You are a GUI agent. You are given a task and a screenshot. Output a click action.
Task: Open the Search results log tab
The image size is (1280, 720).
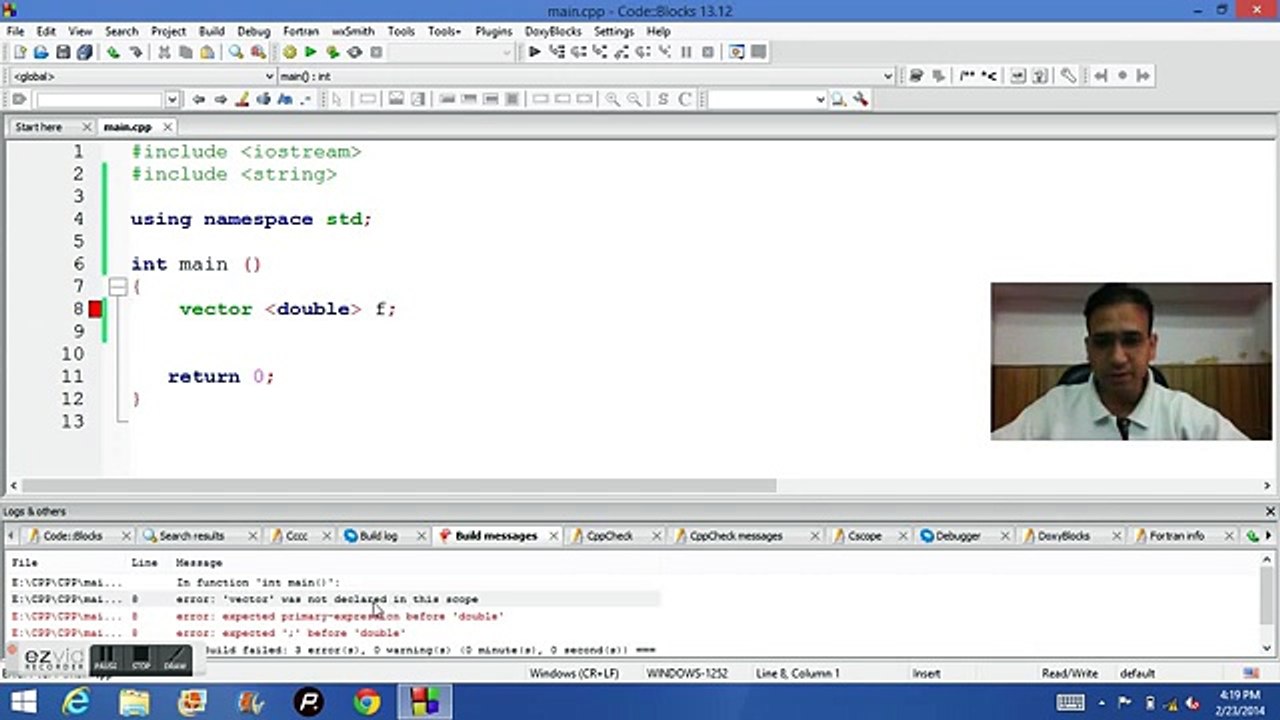[191, 536]
